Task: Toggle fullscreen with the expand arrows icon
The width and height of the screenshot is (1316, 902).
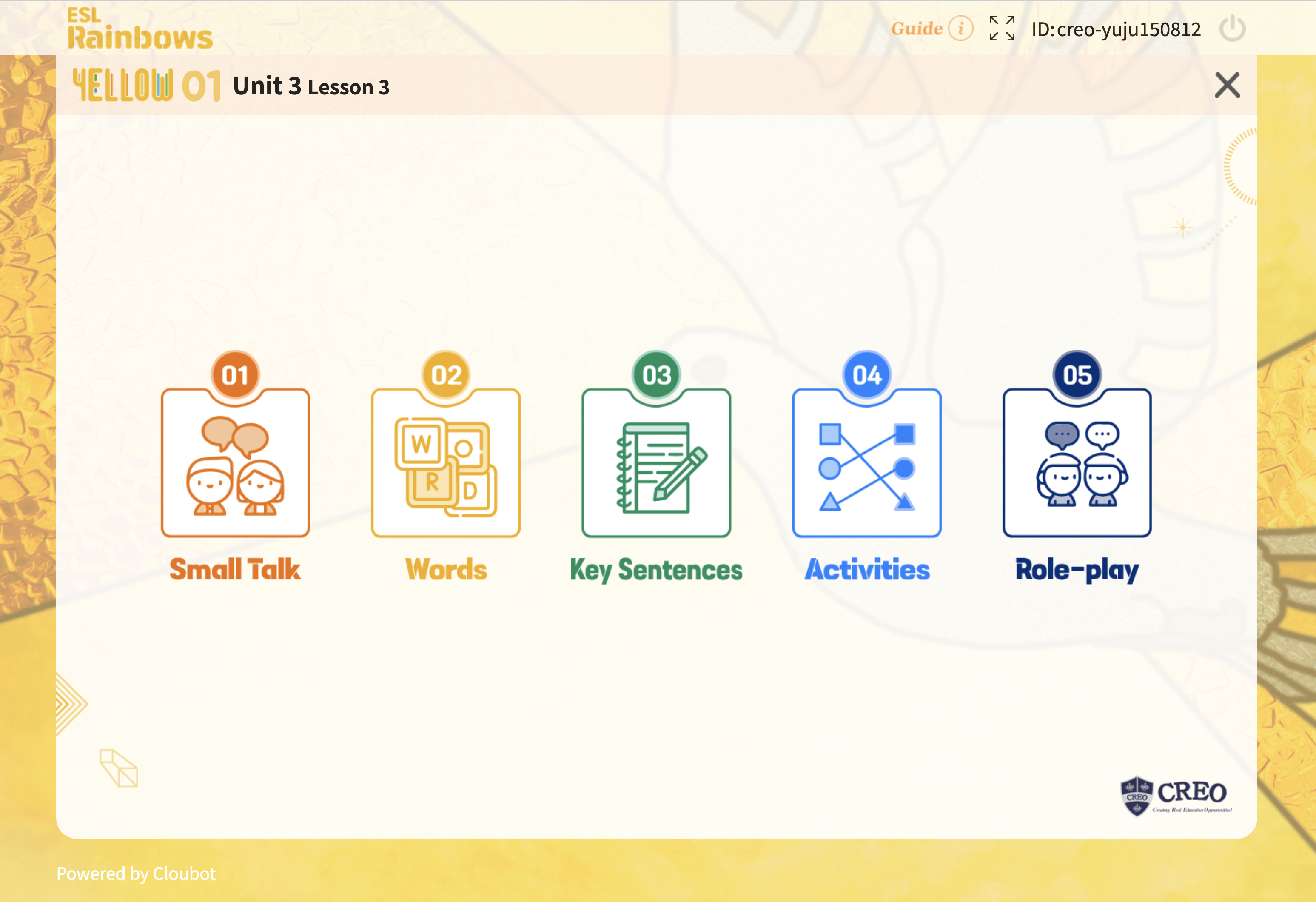Action: point(1001,29)
